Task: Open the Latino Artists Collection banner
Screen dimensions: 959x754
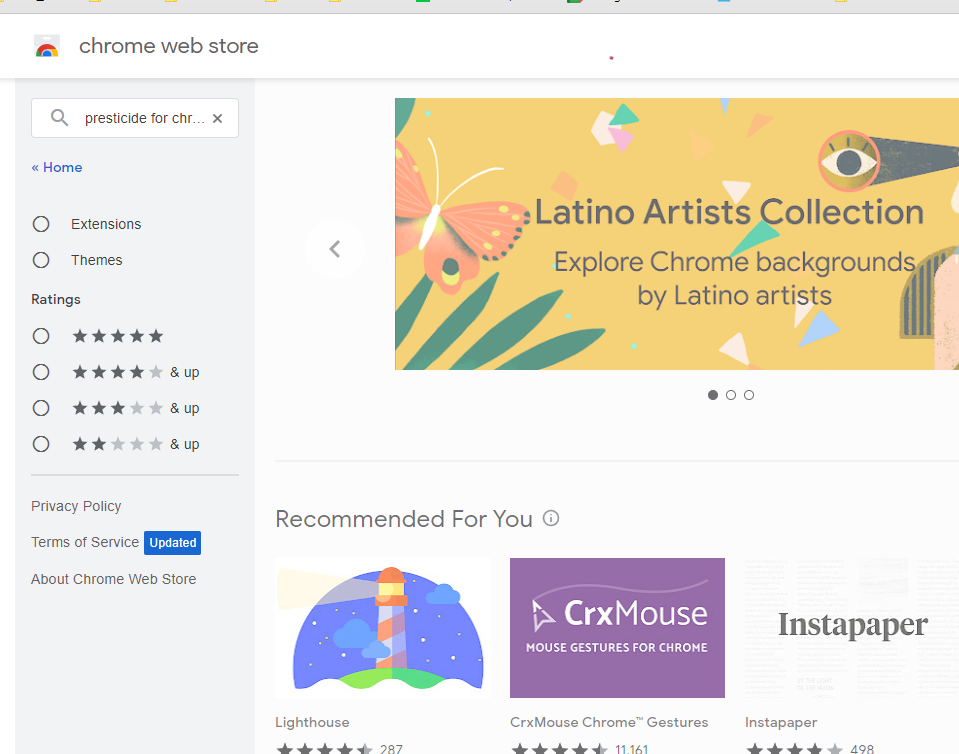Action: [x=676, y=234]
